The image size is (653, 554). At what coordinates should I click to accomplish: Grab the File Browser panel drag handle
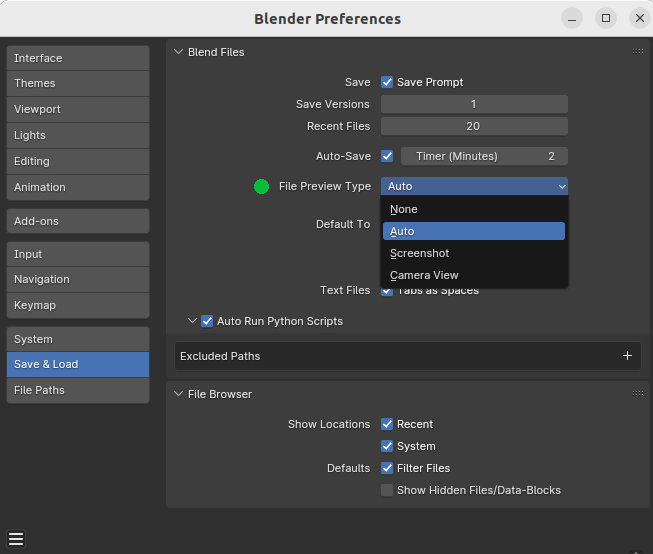click(x=638, y=394)
